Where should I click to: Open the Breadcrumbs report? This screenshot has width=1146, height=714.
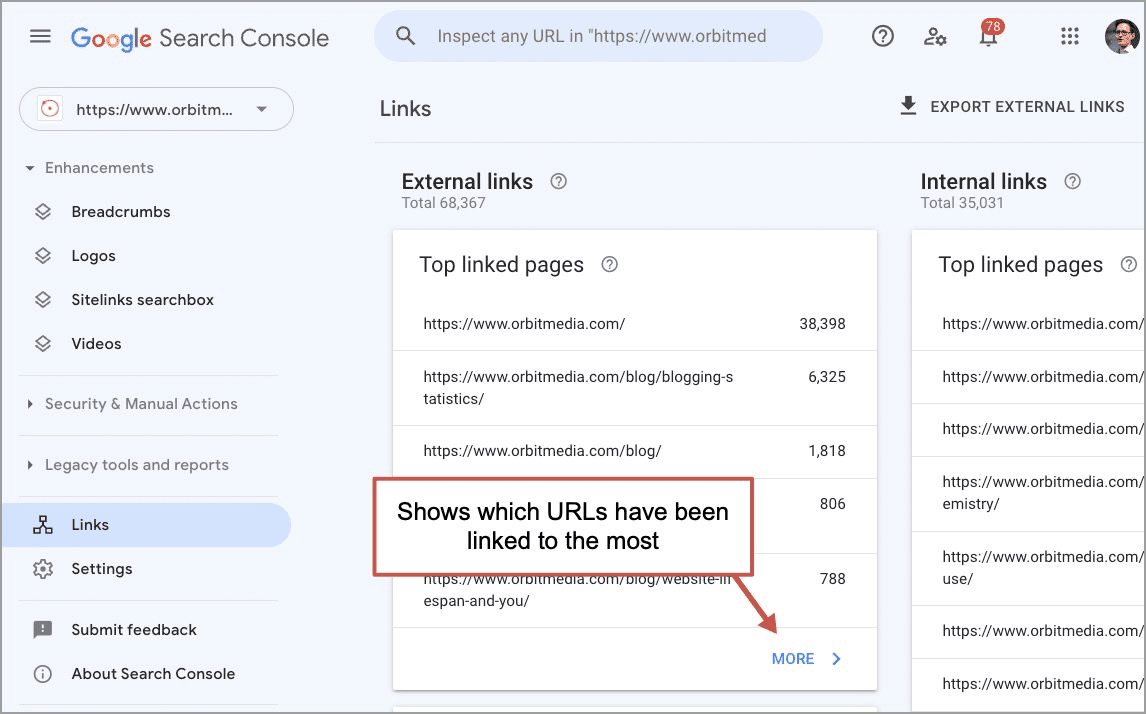click(121, 212)
